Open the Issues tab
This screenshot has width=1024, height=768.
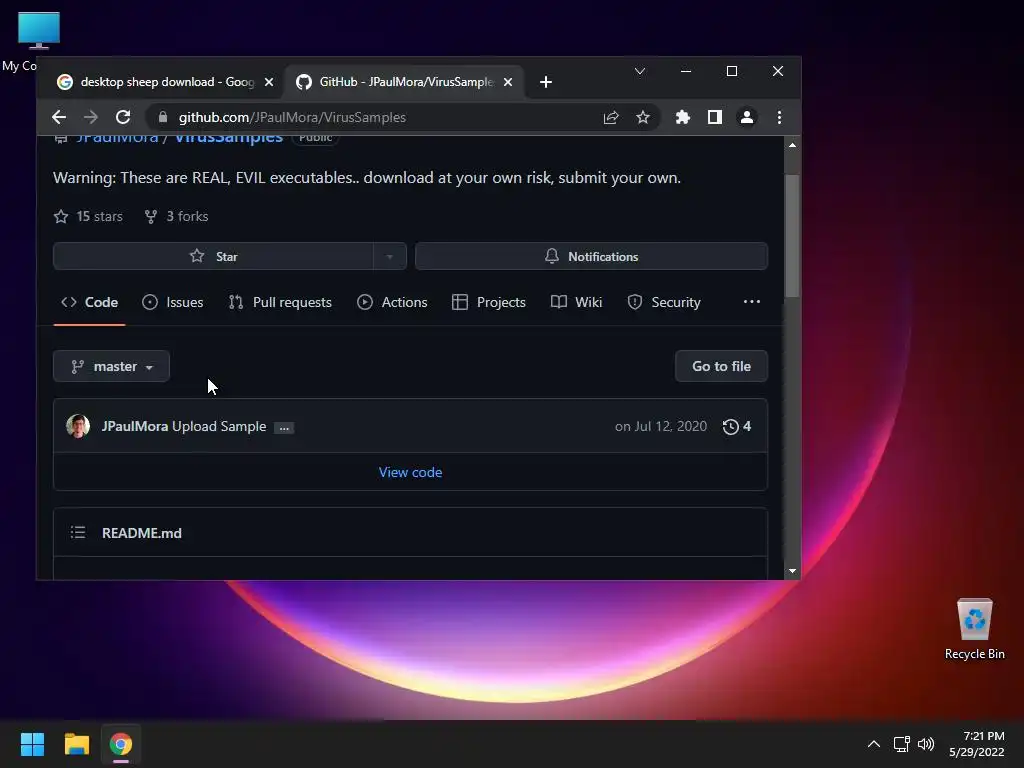172,302
